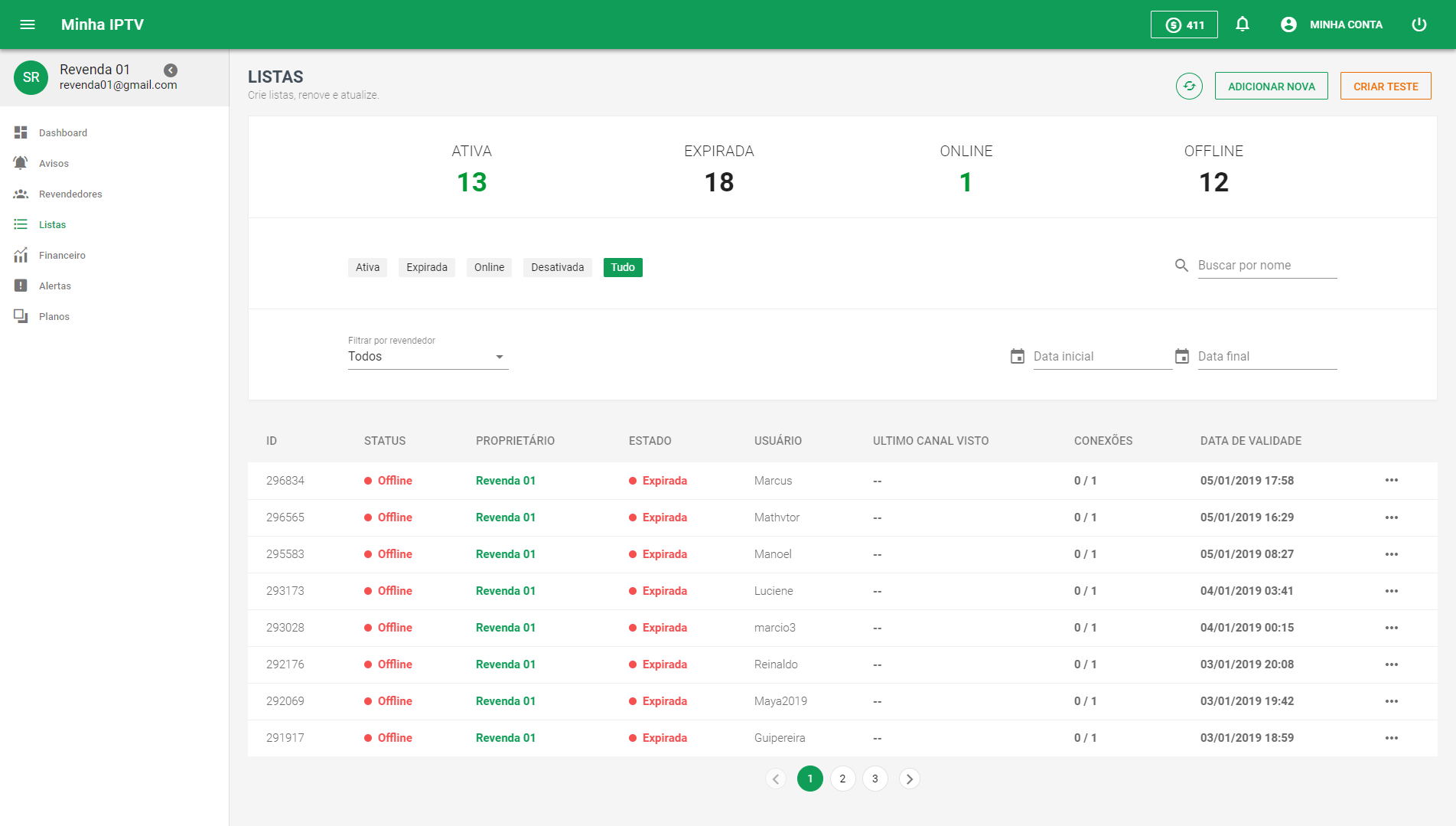This screenshot has height=826, width=1456.
Task: Open Revendedores in the sidebar
Action: 70,194
